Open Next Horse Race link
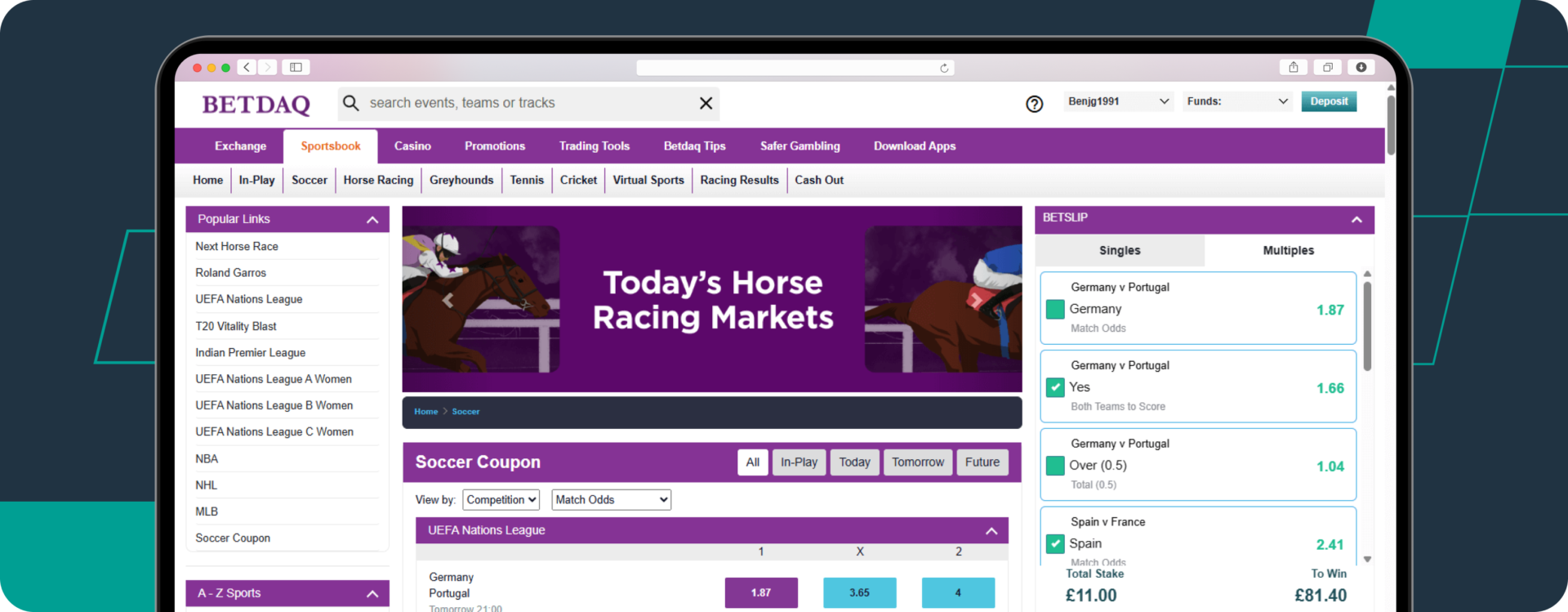1568x612 pixels. pos(237,247)
